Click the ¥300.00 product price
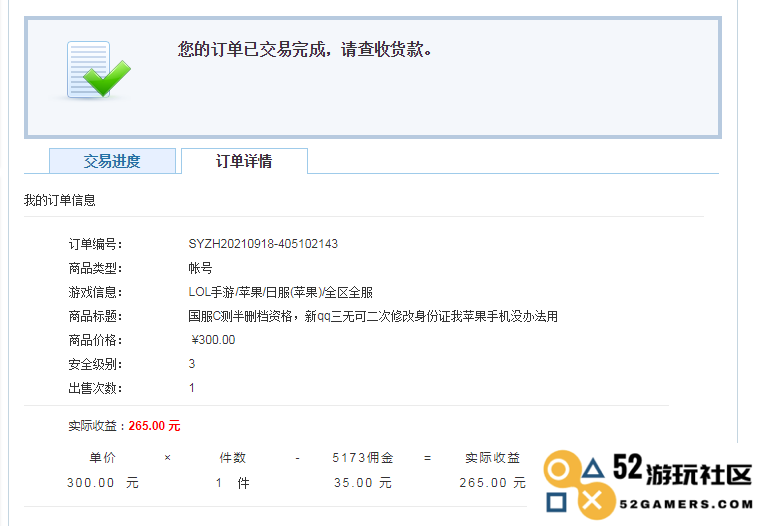Image resolution: width=764 pixels, height=526 pixels. click(x=213, y=340)
